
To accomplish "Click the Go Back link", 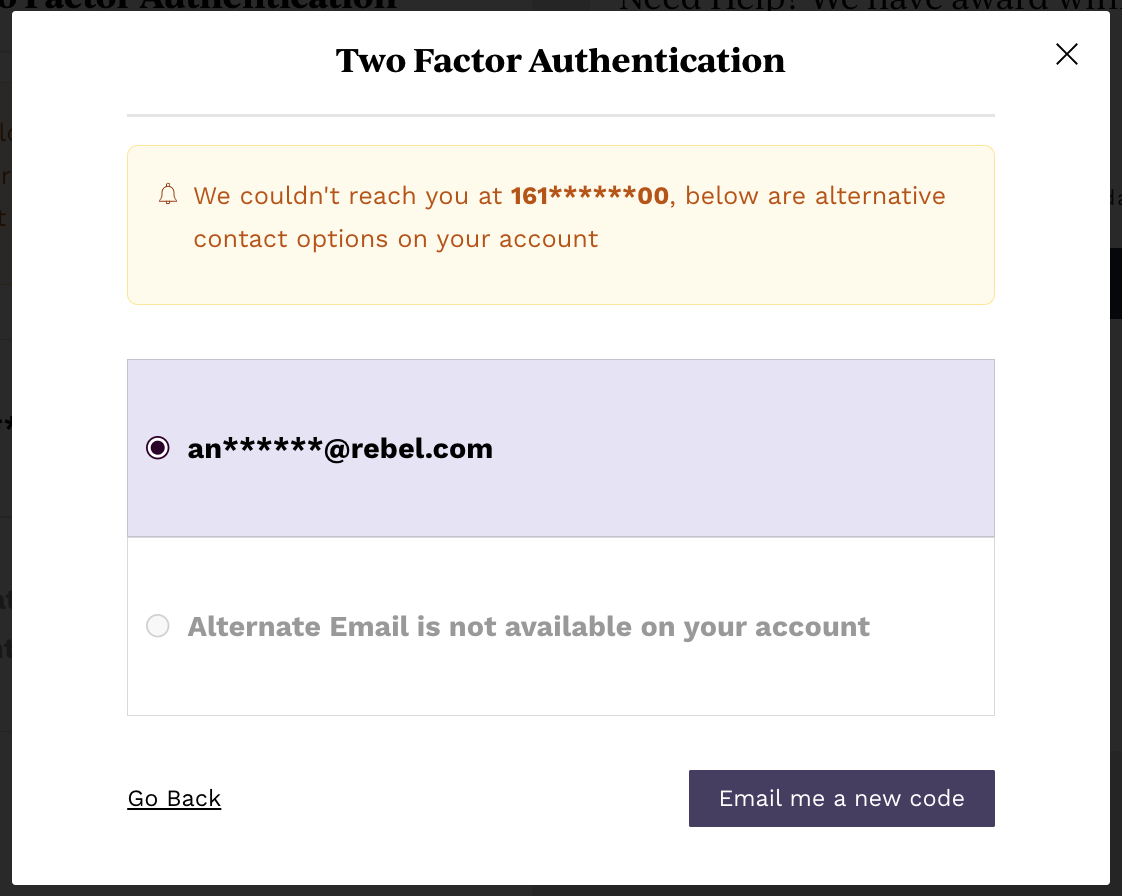I will 174,799.
